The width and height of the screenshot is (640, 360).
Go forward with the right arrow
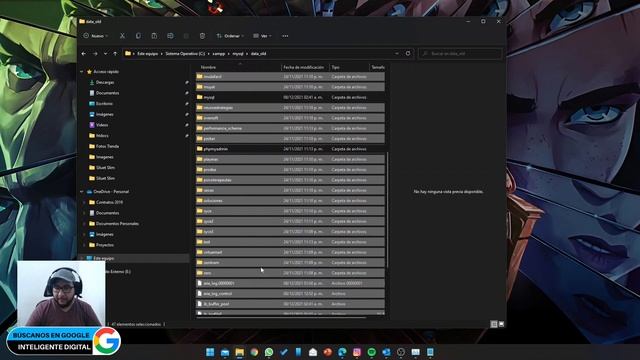pyautogui.click(x=95, y=53)
